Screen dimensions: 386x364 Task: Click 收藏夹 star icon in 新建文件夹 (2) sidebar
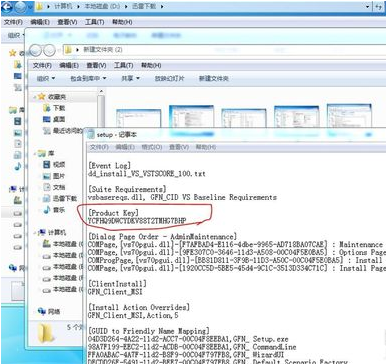pyautogui.click(x=41, y=97)
